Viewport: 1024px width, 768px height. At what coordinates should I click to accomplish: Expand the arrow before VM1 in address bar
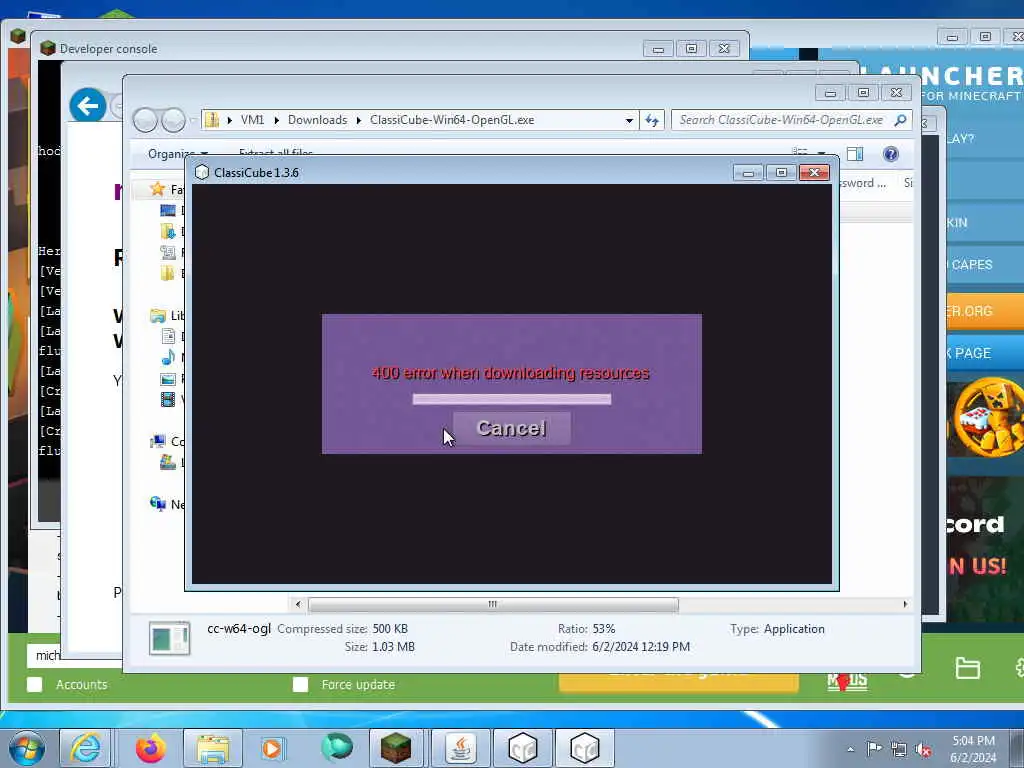pyautogui.click(x=229, y=120)
